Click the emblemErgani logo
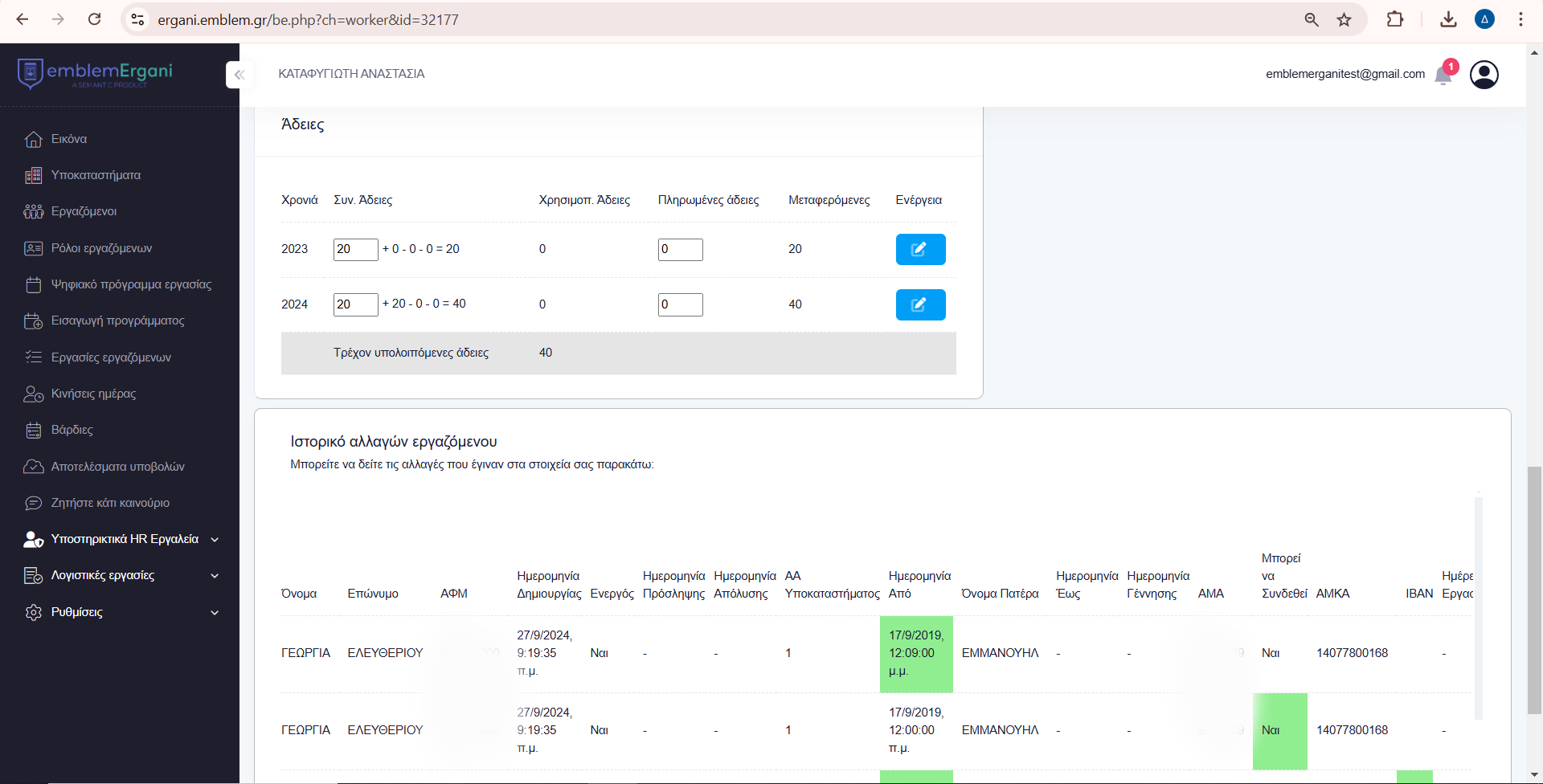 coord(95,73)
